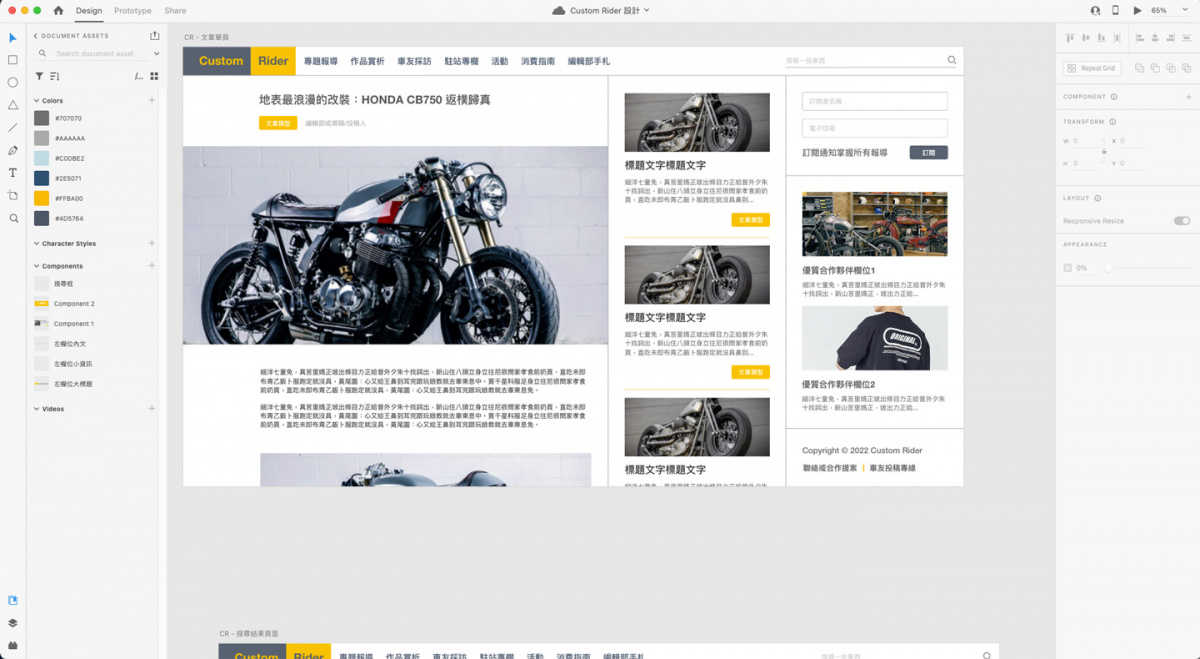Select the 消費指南 nav item on canvas
The width and height of the screenshot is (1200, 659).
click(x=538, y=61)
